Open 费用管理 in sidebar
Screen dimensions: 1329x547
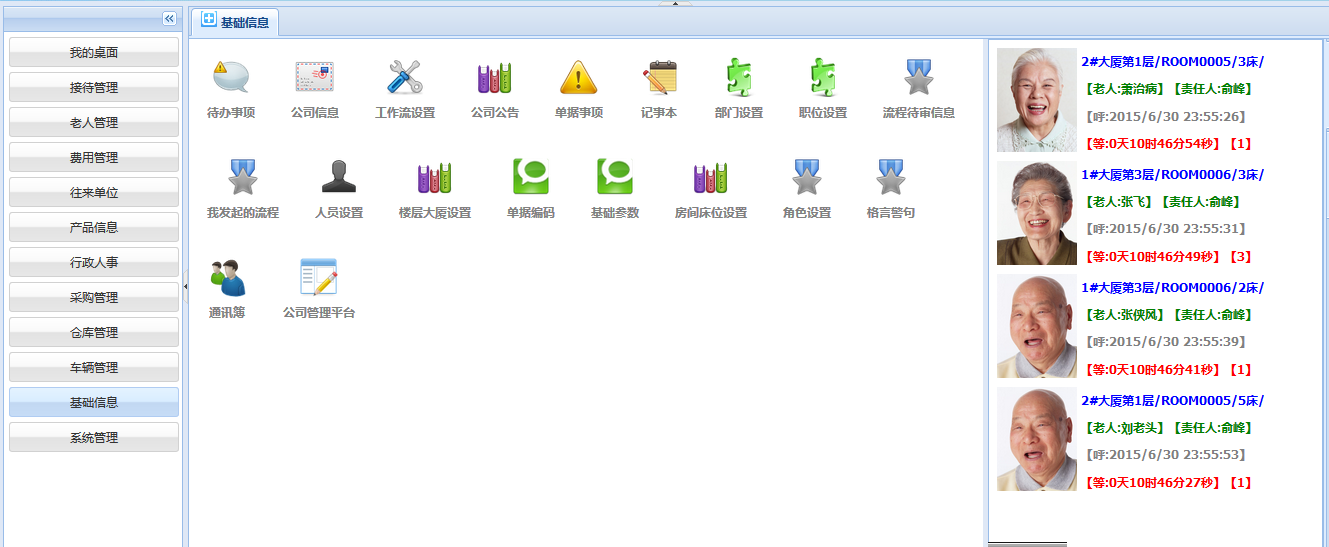pos(94,157)
